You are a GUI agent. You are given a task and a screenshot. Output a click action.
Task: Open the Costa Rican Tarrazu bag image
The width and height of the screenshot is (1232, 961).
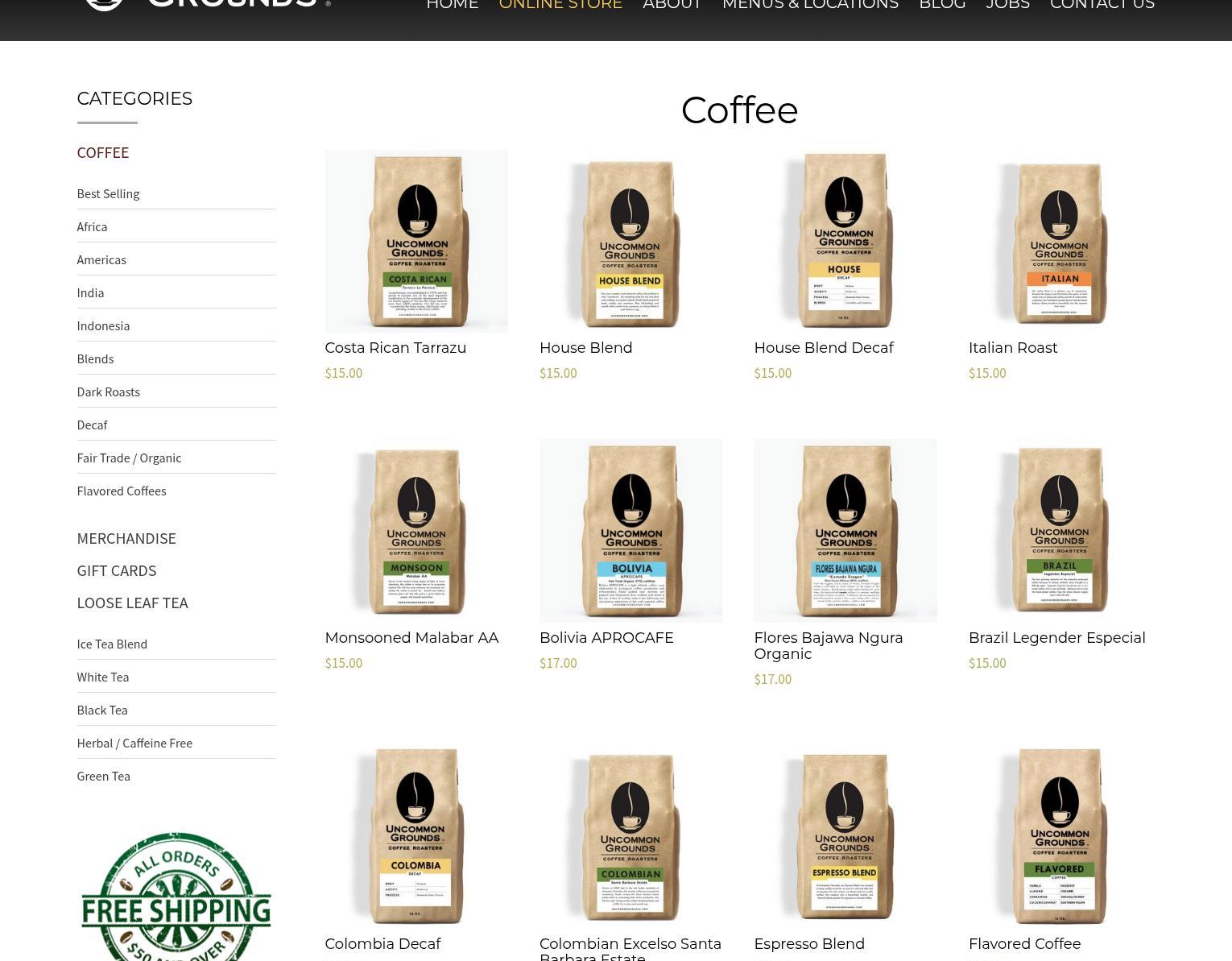coord(415,240)
